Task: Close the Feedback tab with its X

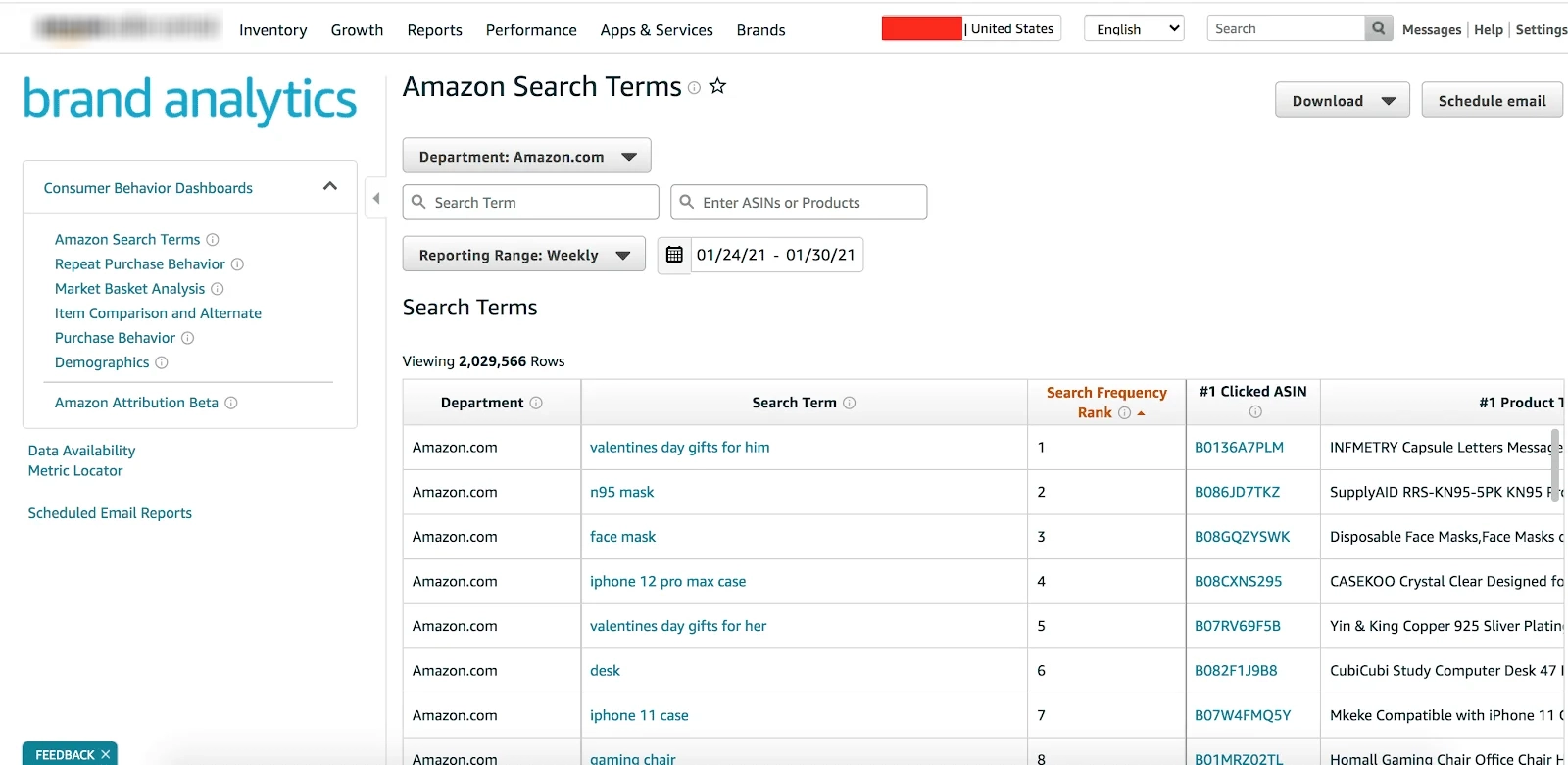Action: [x=105, y=754]
